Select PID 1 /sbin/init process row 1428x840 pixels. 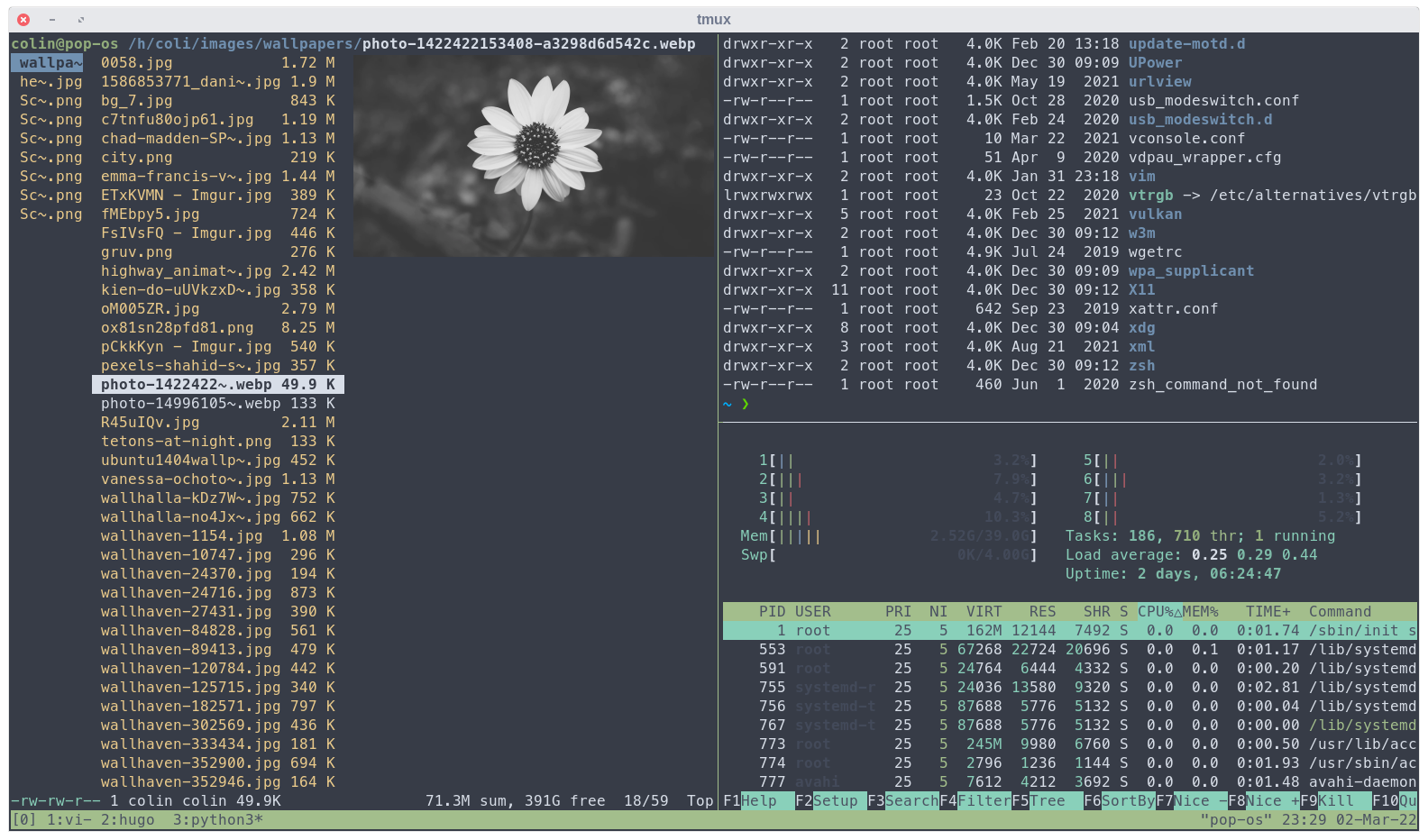(1070, 631)
